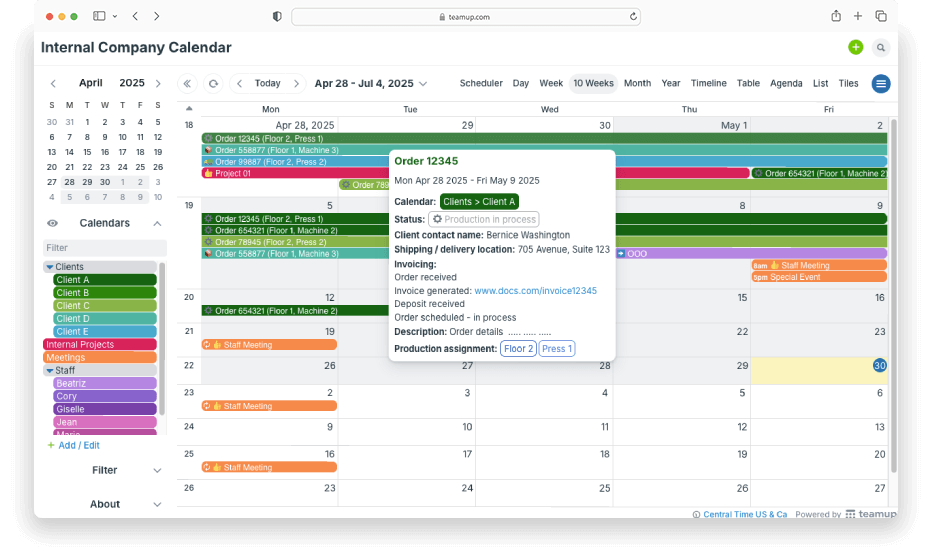This screenshot has width=932, height=559.
Task: Collapse the Clients folder in sidebar
Action: coord(50,267)
